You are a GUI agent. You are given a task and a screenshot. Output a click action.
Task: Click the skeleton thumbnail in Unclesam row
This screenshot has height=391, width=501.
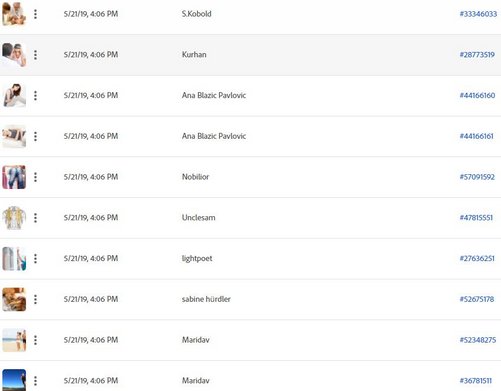pos(14,218)
